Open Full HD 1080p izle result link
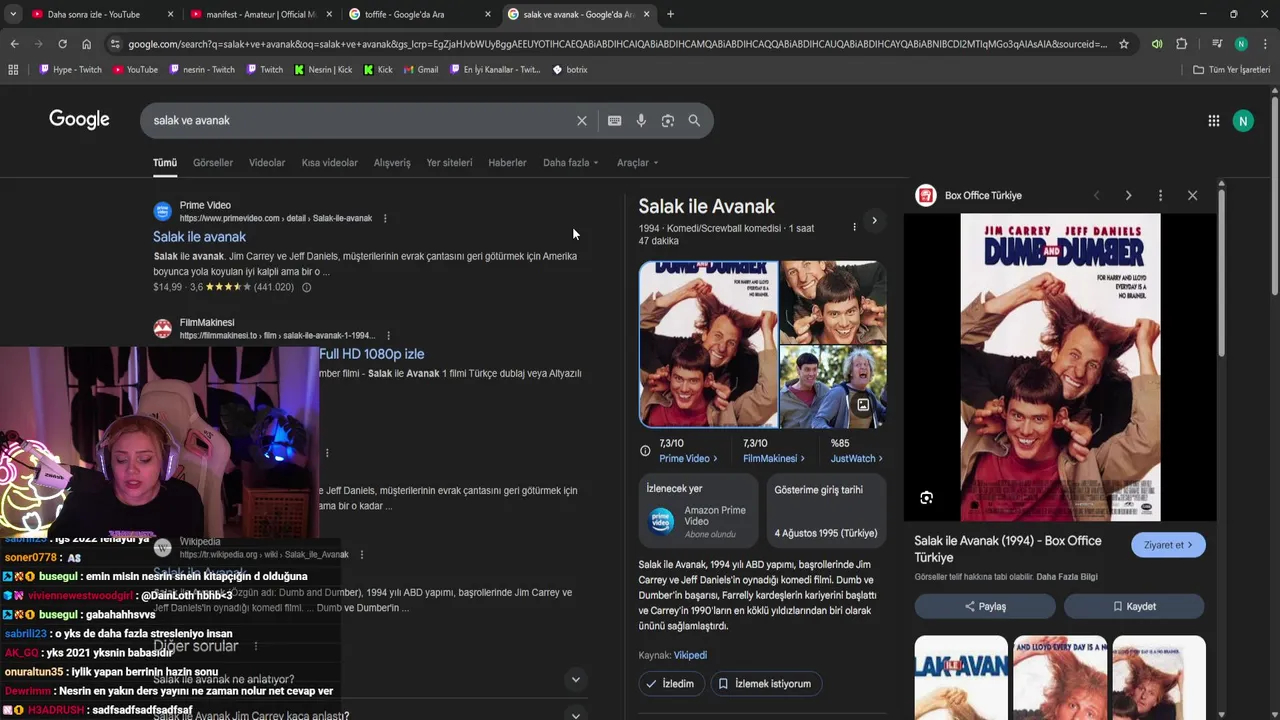 click(372, 354)
